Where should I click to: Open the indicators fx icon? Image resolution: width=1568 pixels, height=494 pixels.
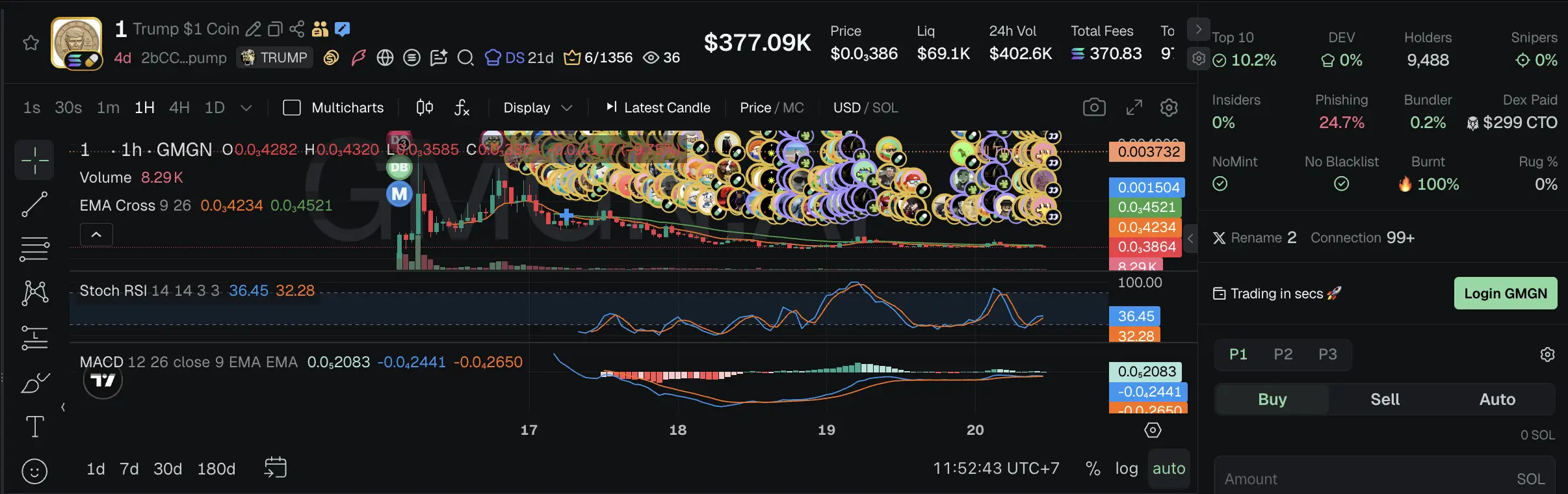point(462,107)
